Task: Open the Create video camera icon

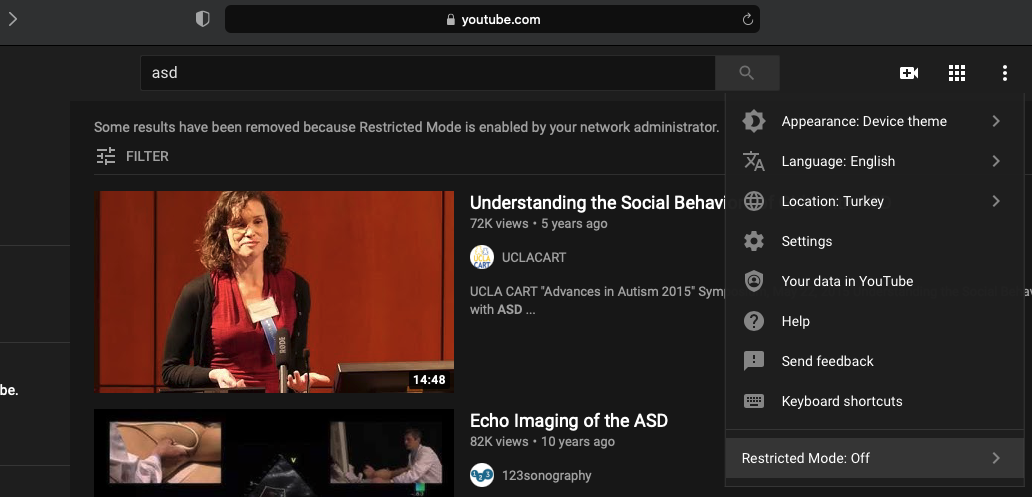Action: (908, 73)
